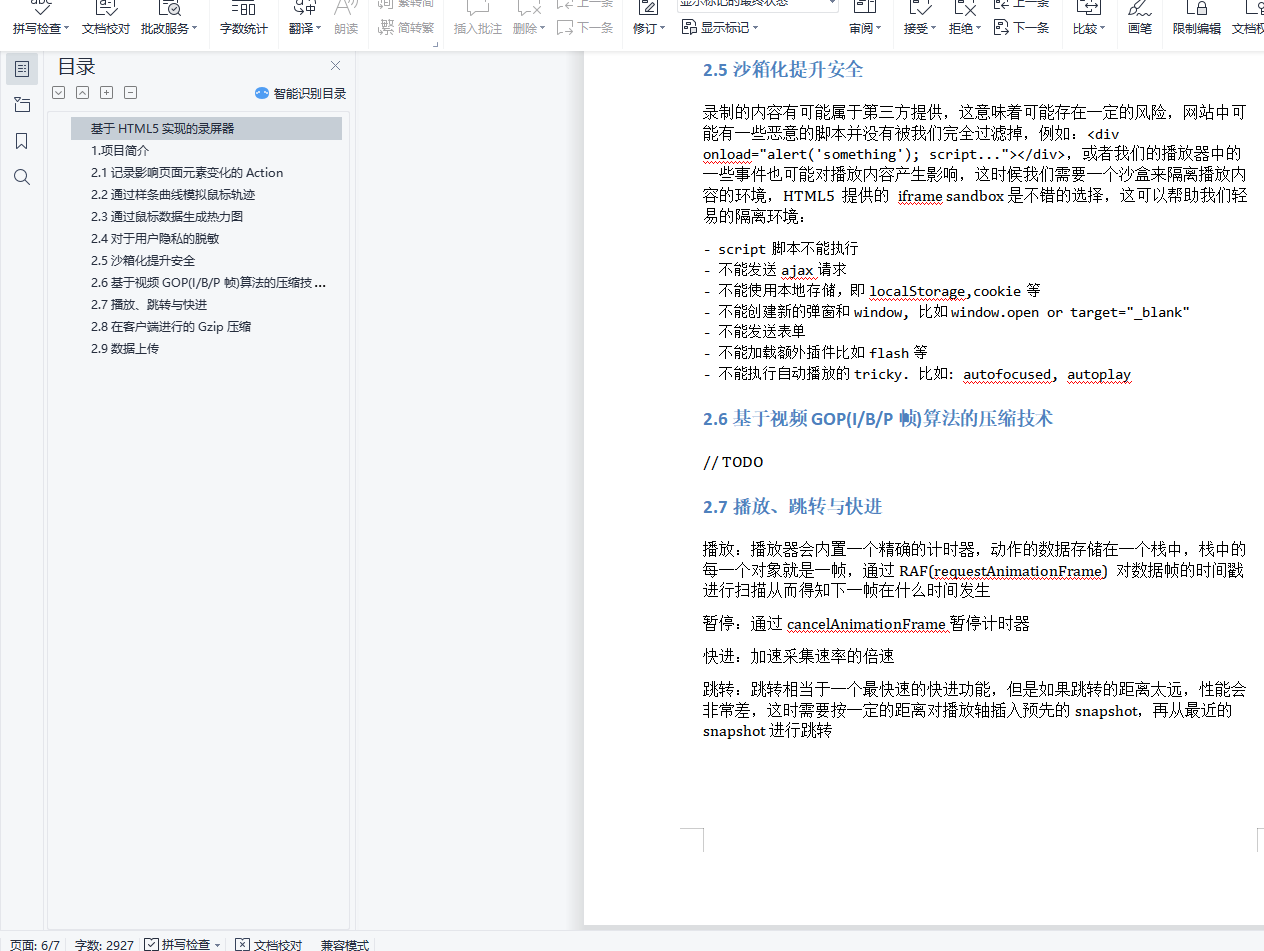Click the document heading 2.7 播放、跳转与快进
This screenshot has height=951, width=1264.
coord(792,507)
